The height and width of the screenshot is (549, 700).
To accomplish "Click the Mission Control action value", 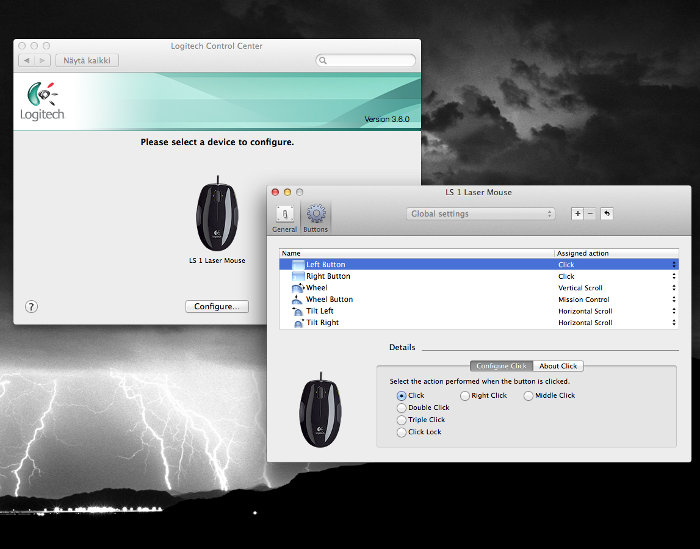I will 583,299.
